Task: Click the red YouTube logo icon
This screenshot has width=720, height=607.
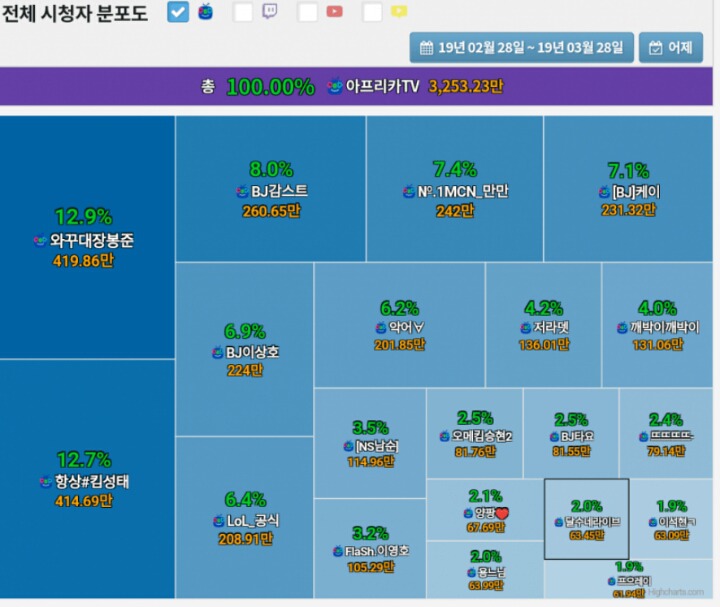Action: [x=334, y=11]
